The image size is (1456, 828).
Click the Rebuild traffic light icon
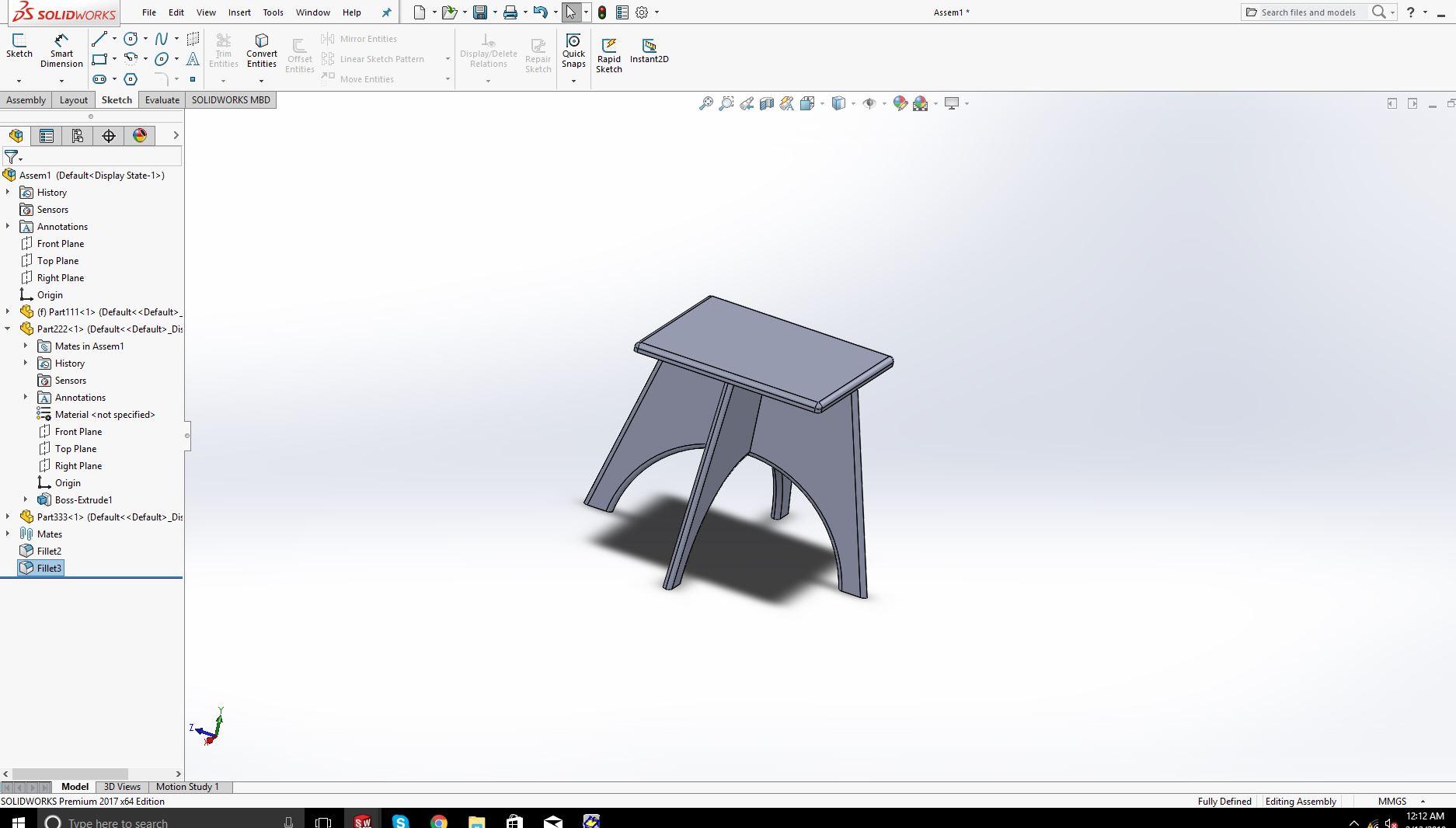tap(602, 12)
